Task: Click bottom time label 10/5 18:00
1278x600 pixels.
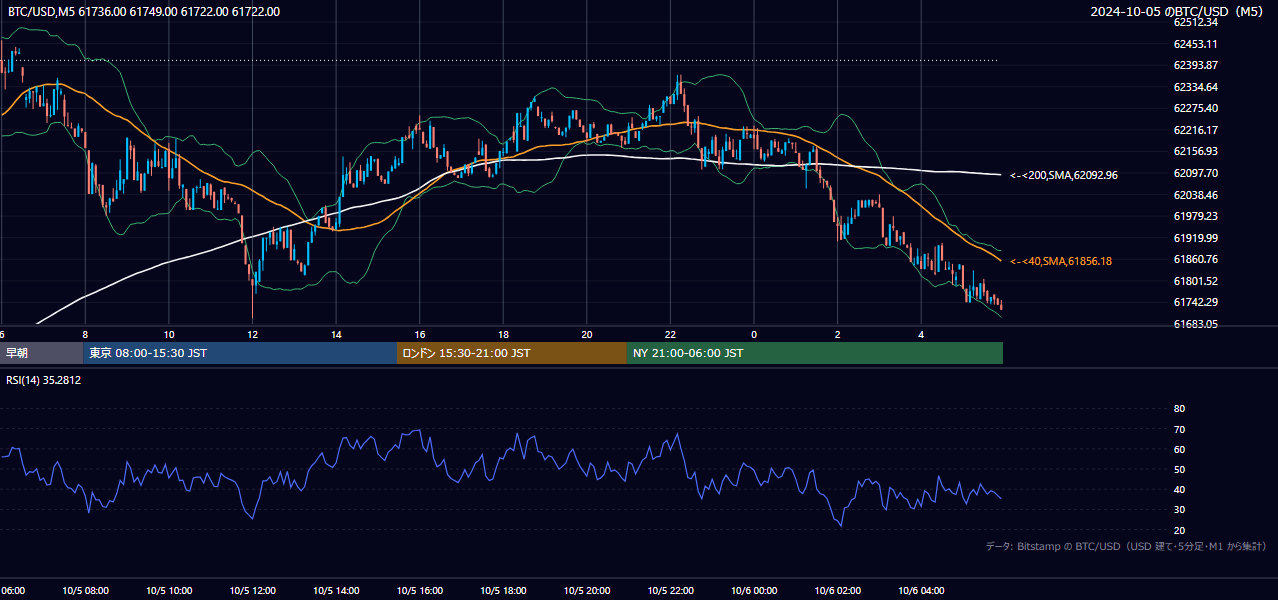Action: pos(503,591)
